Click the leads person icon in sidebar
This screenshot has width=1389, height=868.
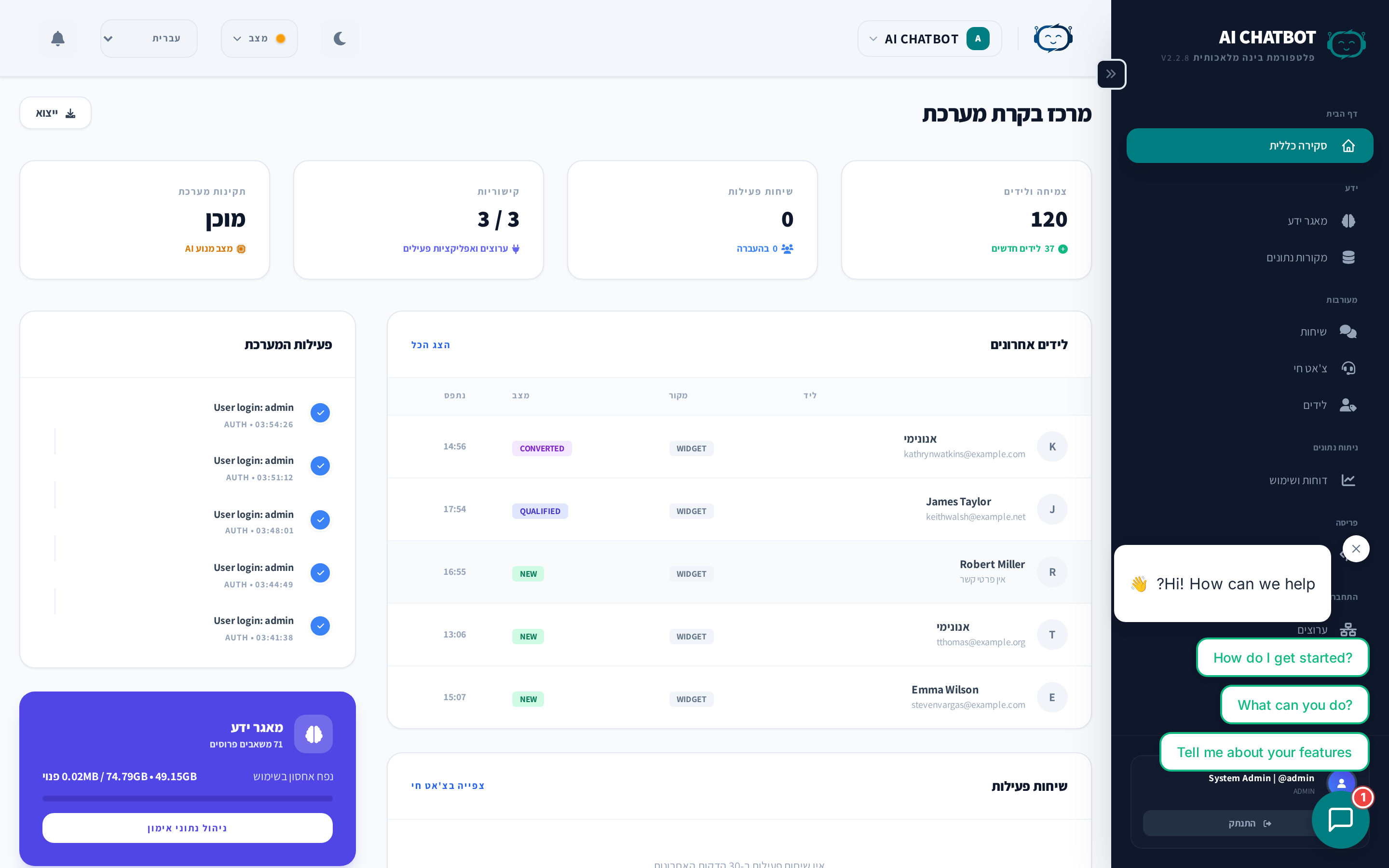[x=1348, y=405]
